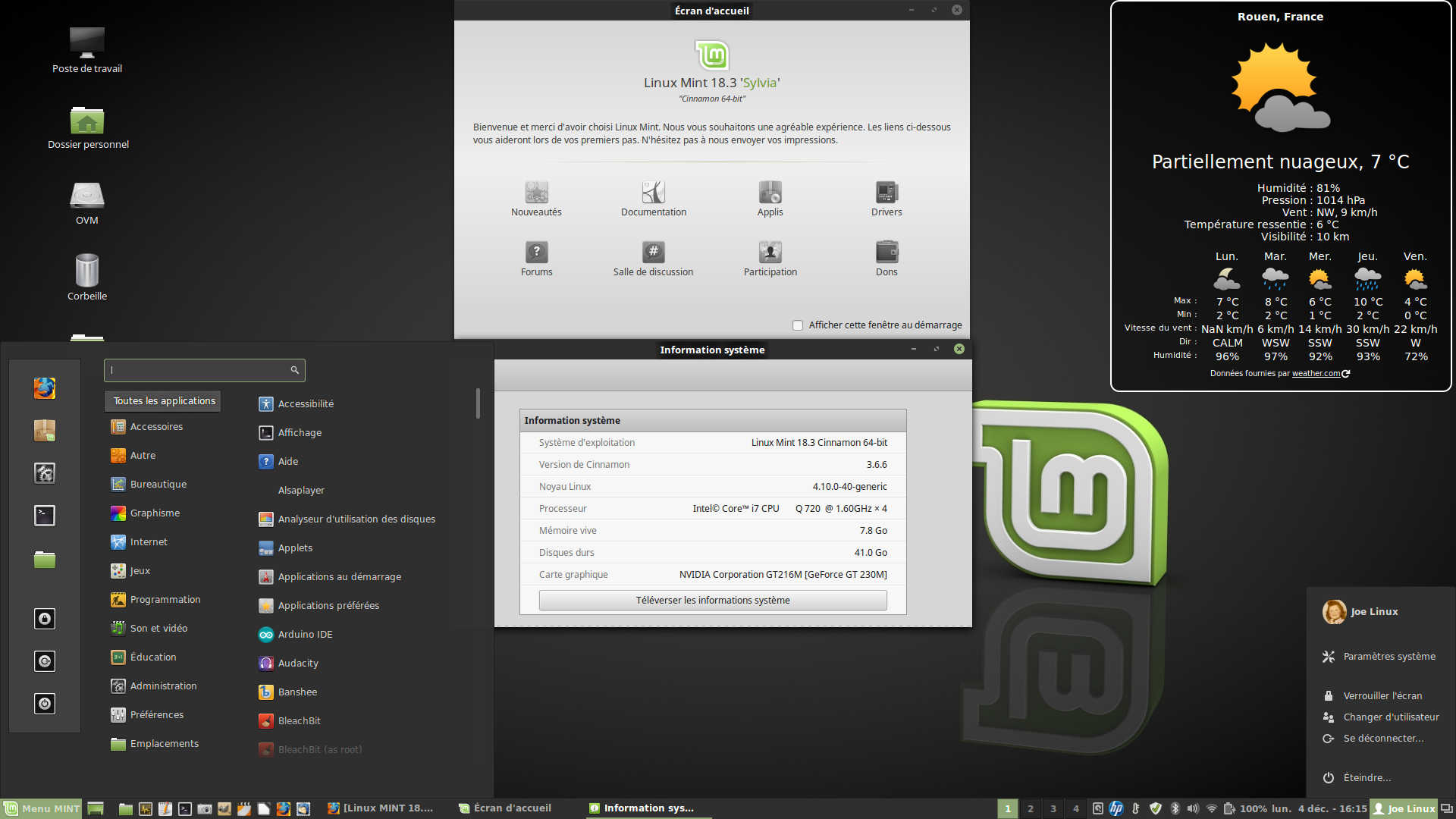Image resolution: width=1456 pixels, height=819 pixels.
Task: Open the Wi-Fi network applet
Action: (1212, 808)
